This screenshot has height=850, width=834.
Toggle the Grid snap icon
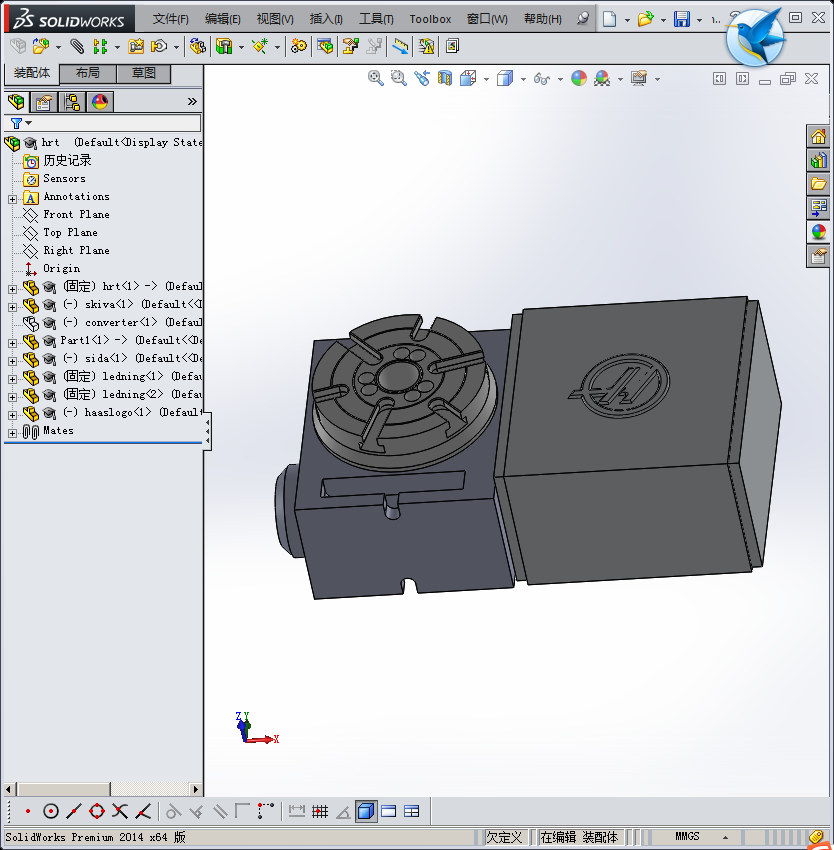click(x=320, y=812)
